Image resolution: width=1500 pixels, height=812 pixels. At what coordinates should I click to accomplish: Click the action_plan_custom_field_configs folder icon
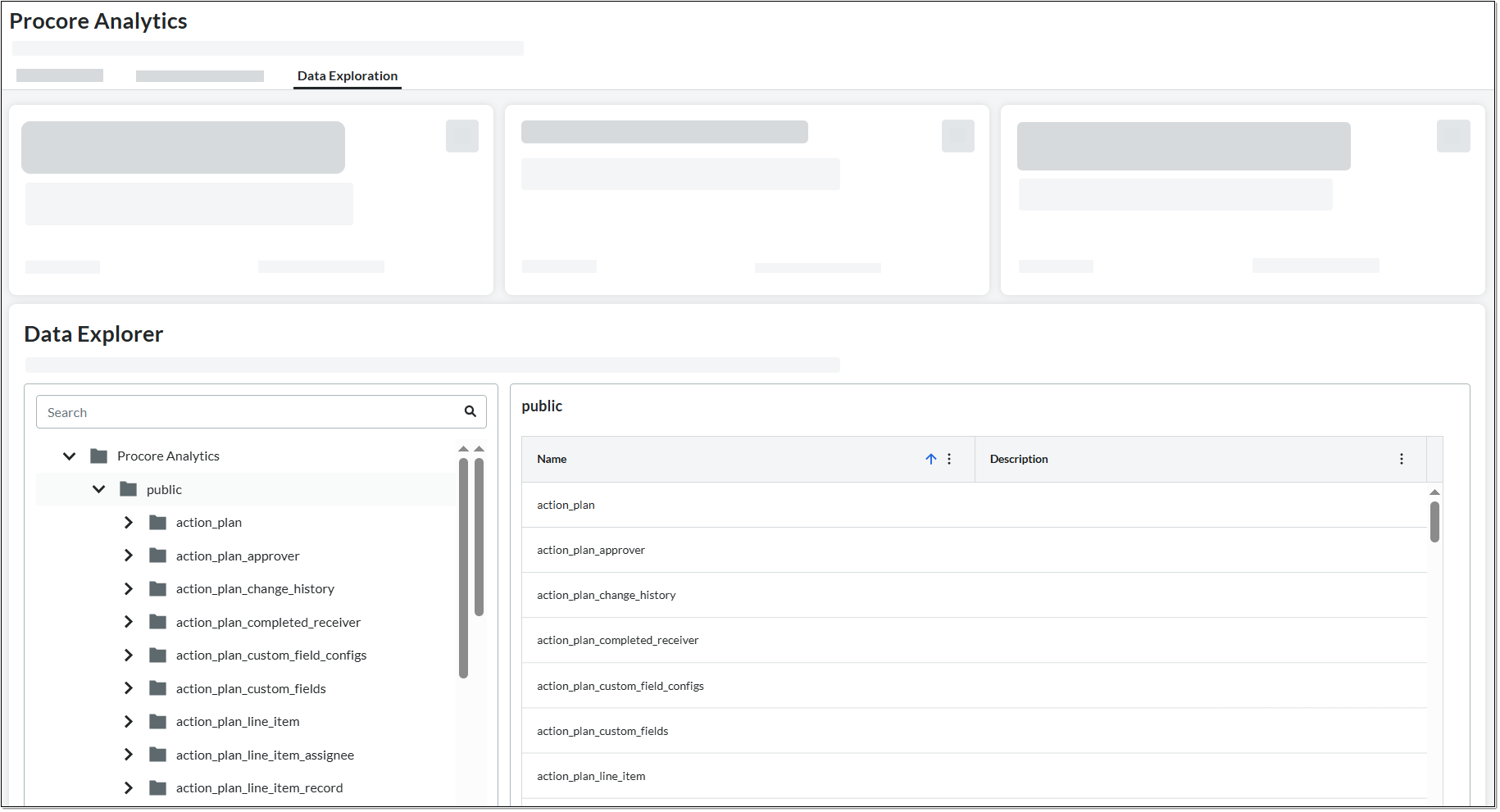point(158,655)
